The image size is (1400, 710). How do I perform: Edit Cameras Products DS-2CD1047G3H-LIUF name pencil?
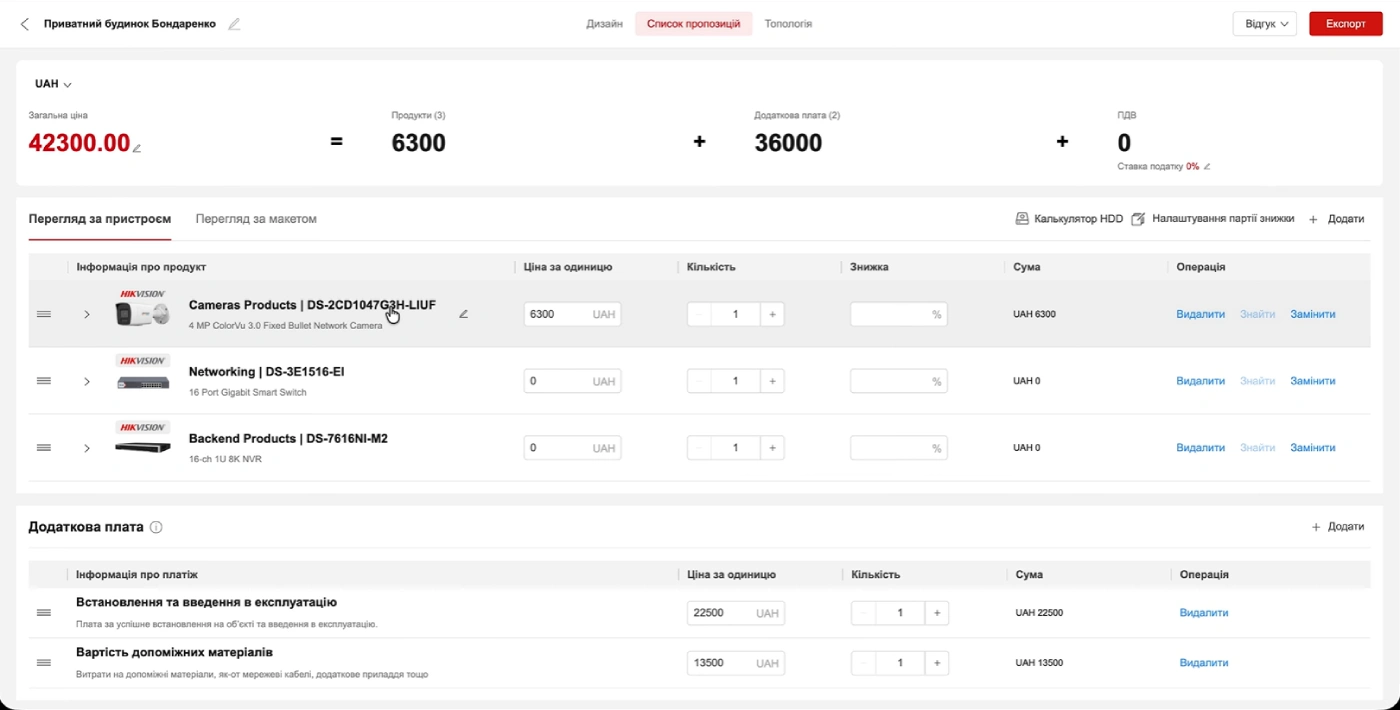[x=463, y=314]
